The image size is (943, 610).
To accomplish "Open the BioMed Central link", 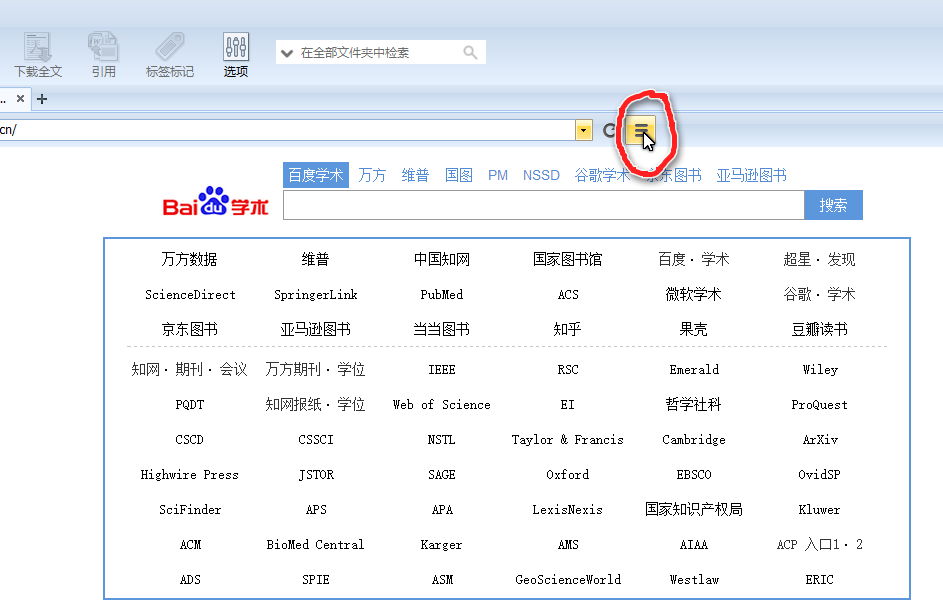I will 315,544.
